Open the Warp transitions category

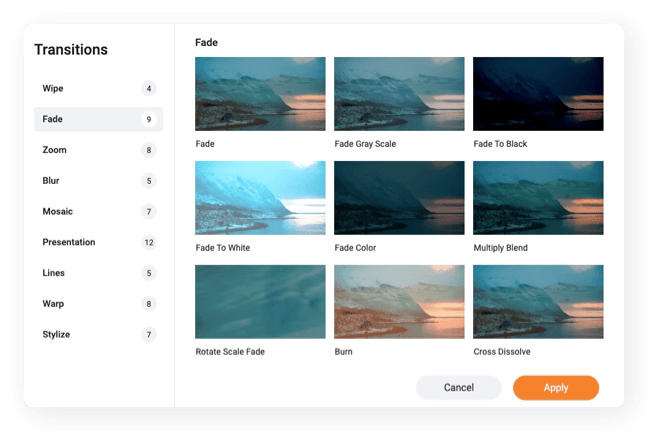(98, 304)
